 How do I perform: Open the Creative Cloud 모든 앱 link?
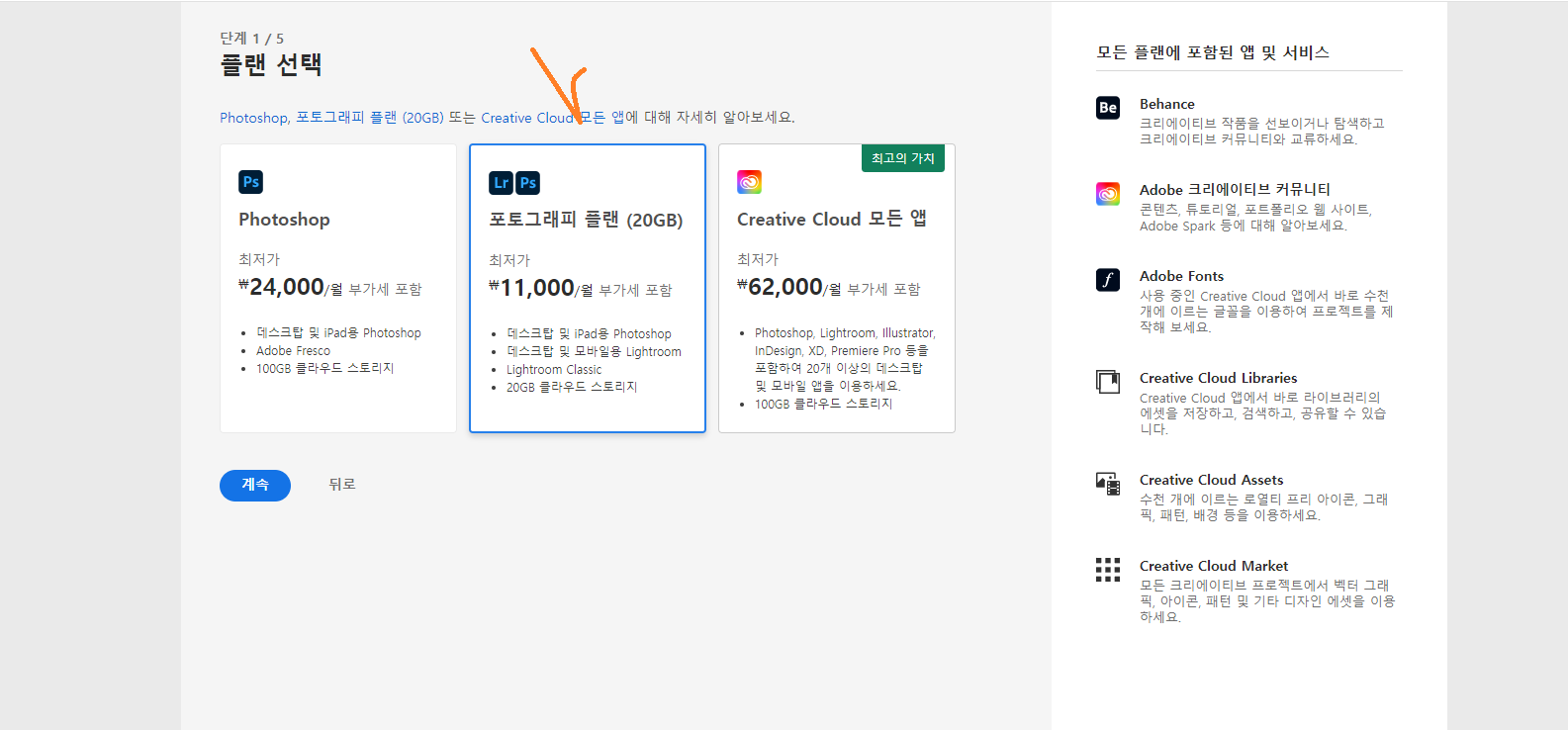(553, 118)
